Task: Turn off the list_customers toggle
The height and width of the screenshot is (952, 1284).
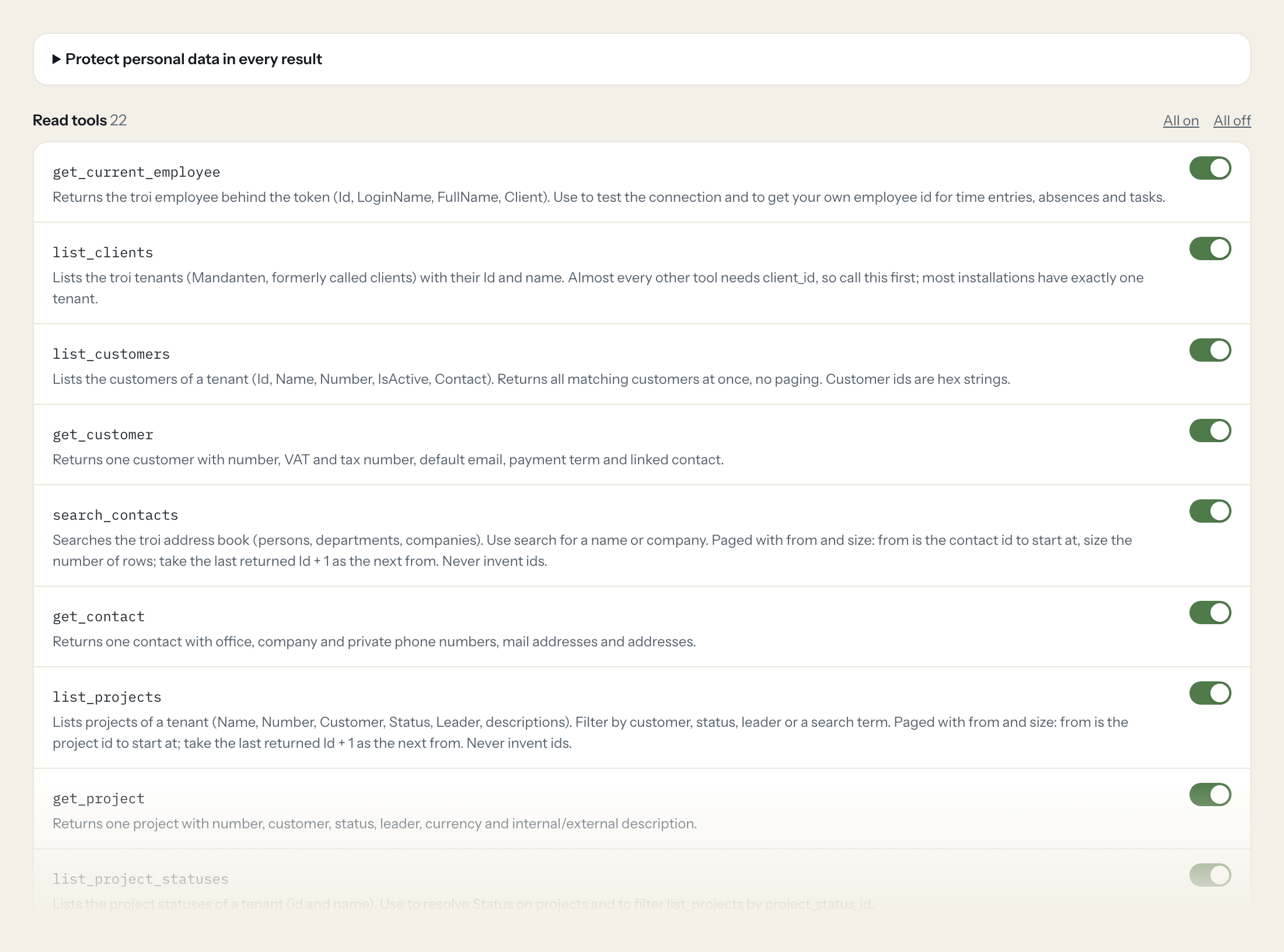Action: 1210,350
